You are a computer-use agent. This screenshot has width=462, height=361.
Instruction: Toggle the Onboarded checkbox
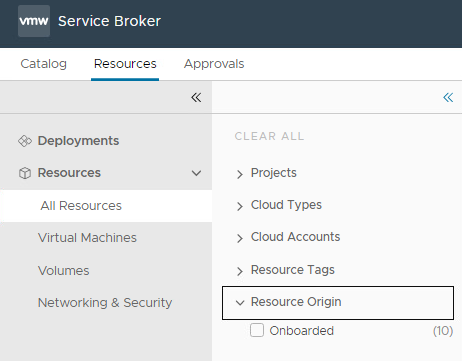click(257, 330)
